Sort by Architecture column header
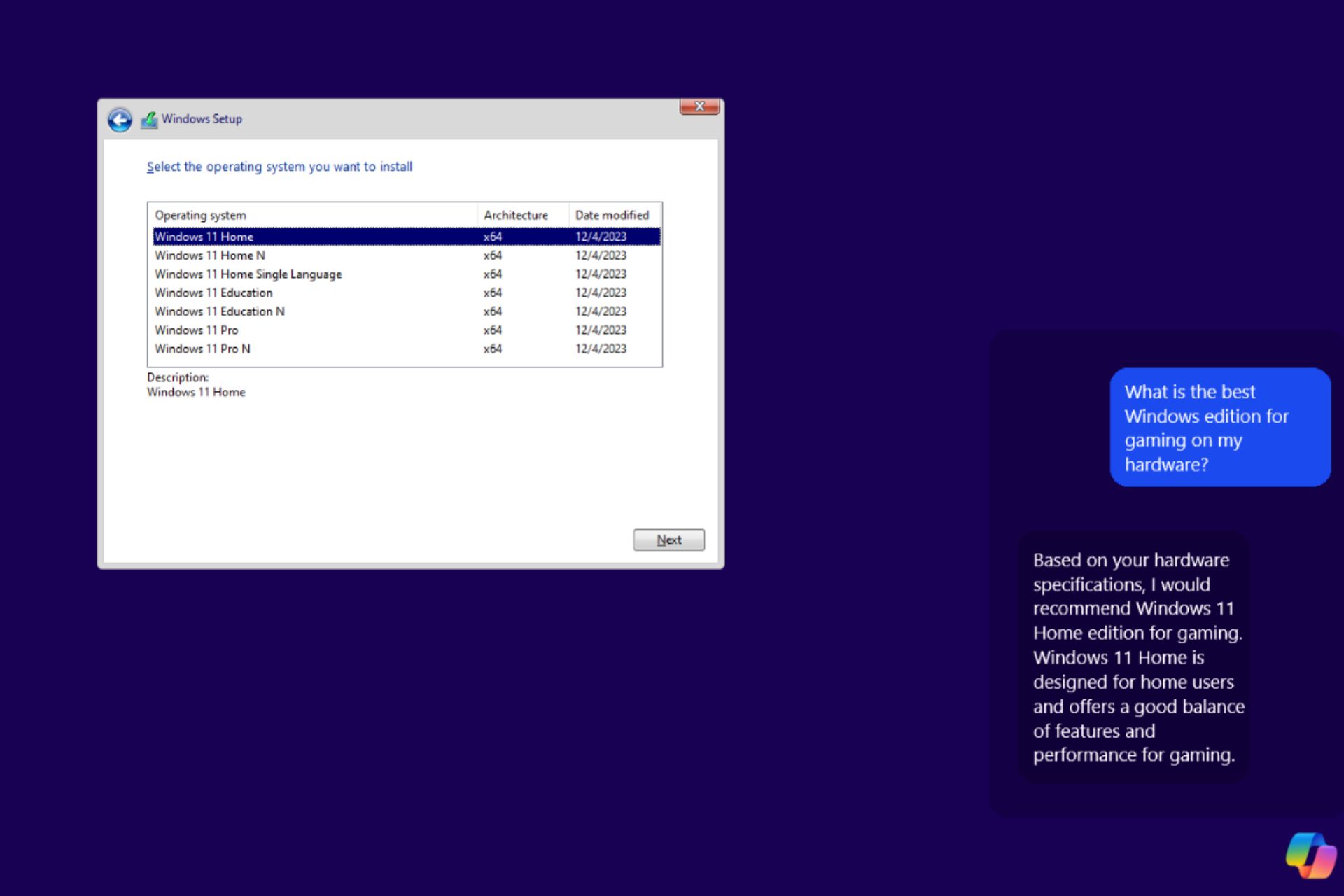 [x=523, y=215]
